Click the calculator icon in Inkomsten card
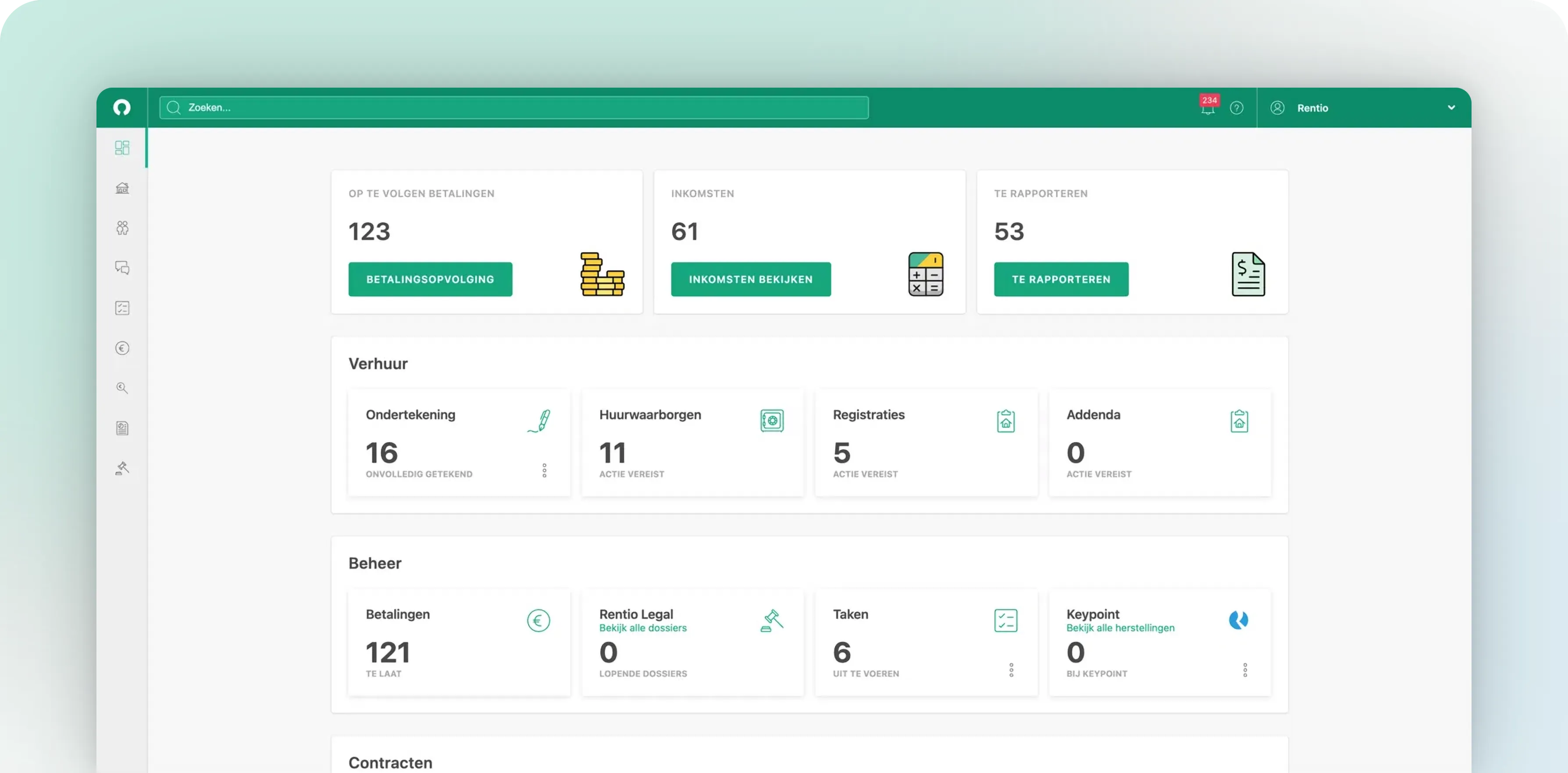 (x=925, y=274)
